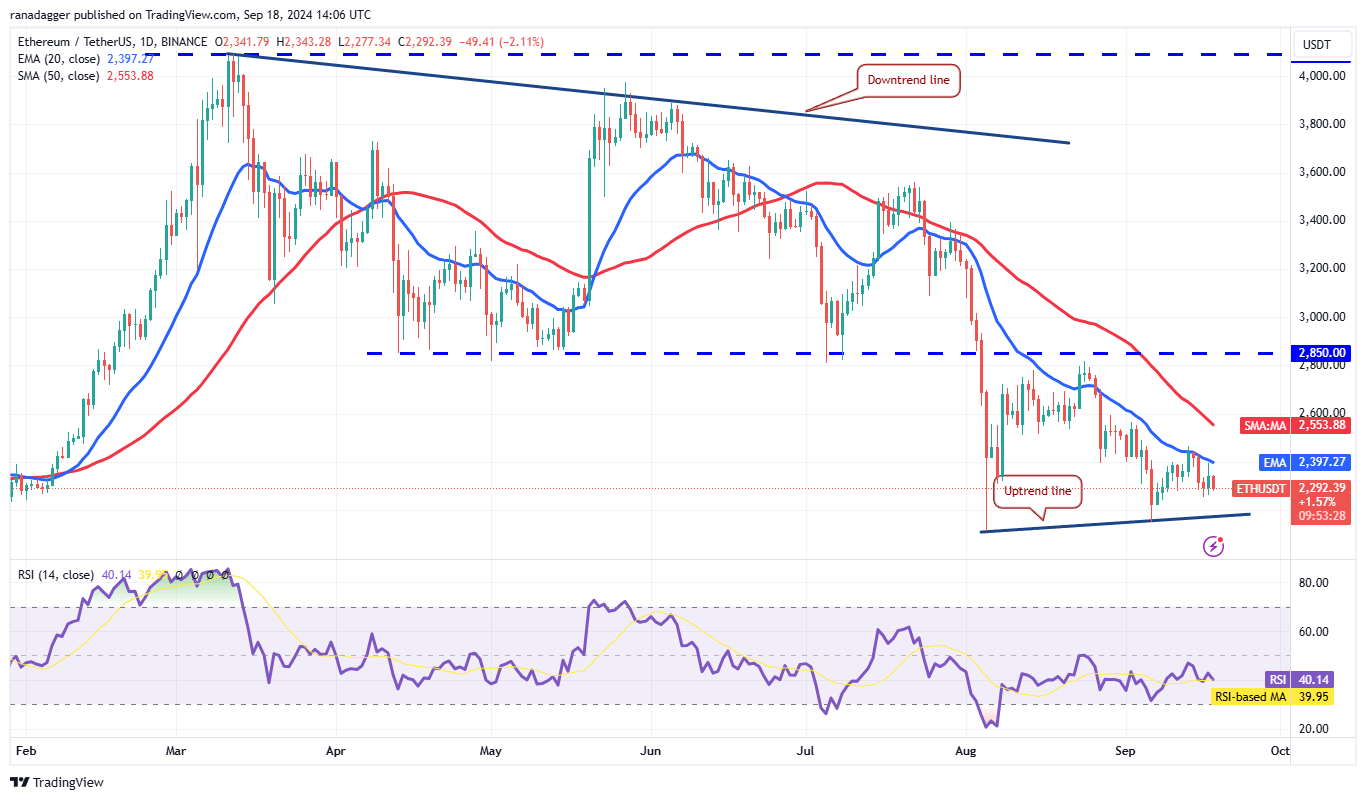Click the RSI 20.00 axis tick
Image resolution: width=1366 pixels, height=800 pixels.
click(1314, 729)
